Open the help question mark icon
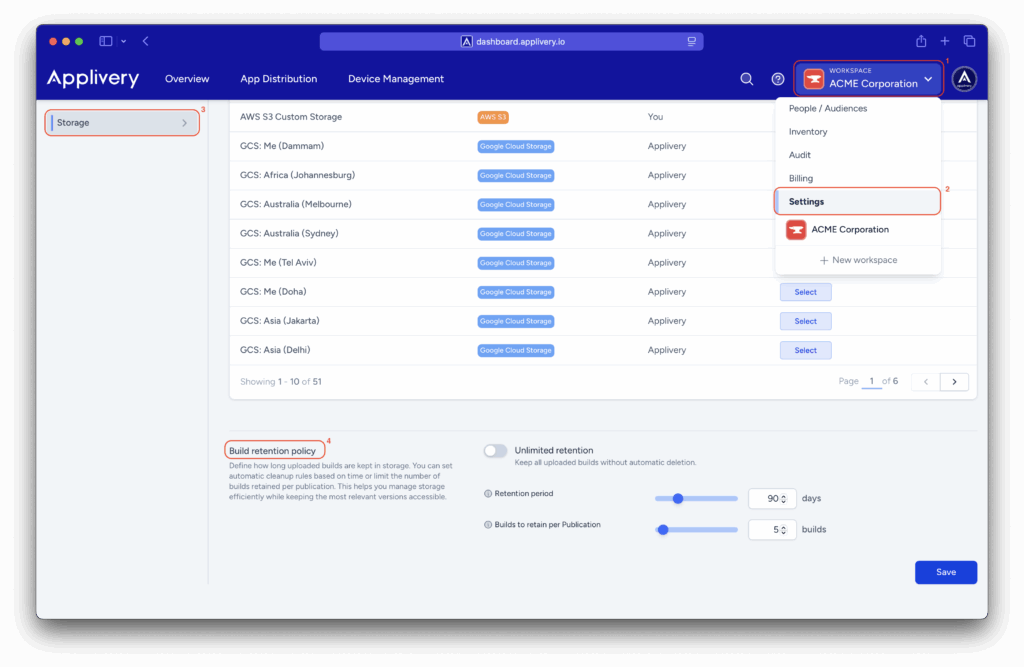Screen dimensions: 1024x667 click(x=778, y=79)
